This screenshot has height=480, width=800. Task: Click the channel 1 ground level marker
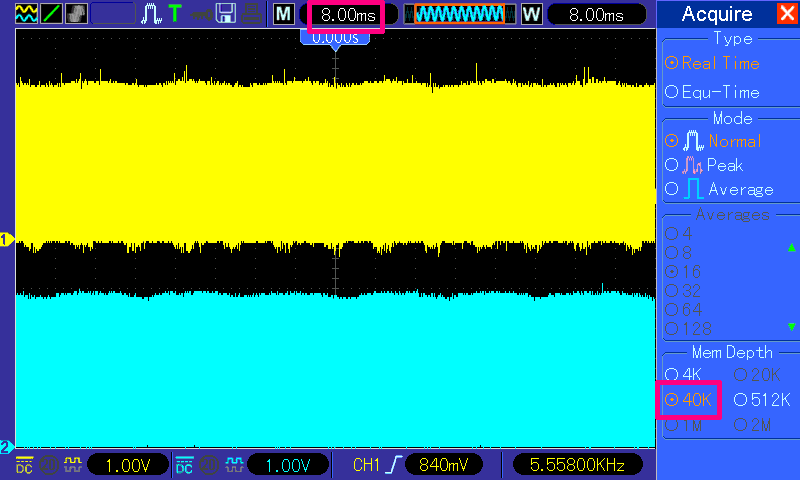7,239
